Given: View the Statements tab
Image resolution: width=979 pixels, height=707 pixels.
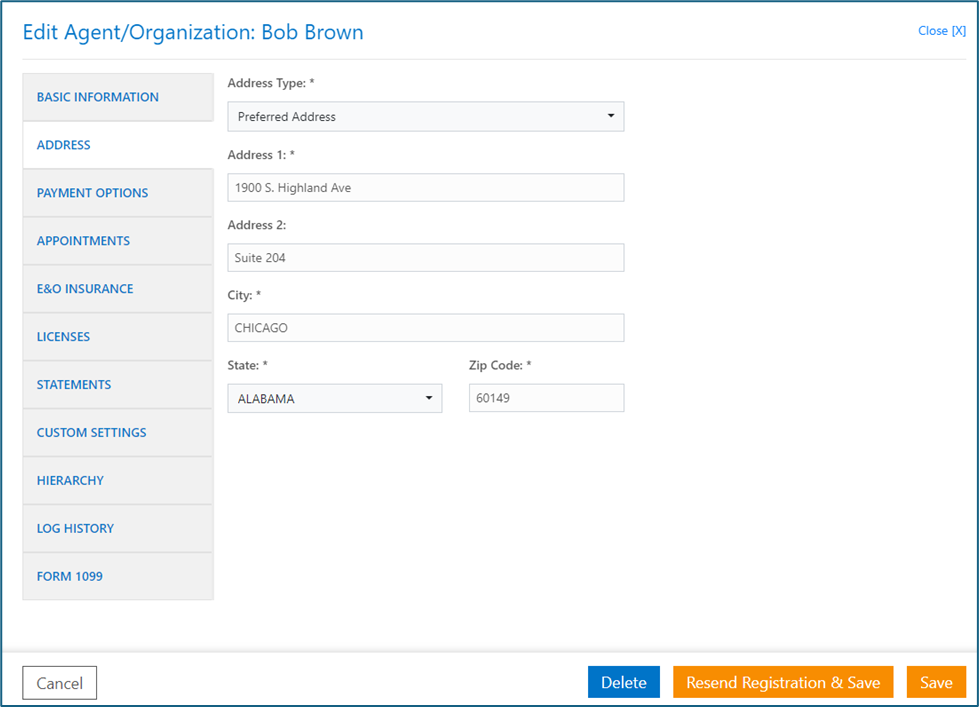Looking at the screenshot, I should click(x=118, y=385).
